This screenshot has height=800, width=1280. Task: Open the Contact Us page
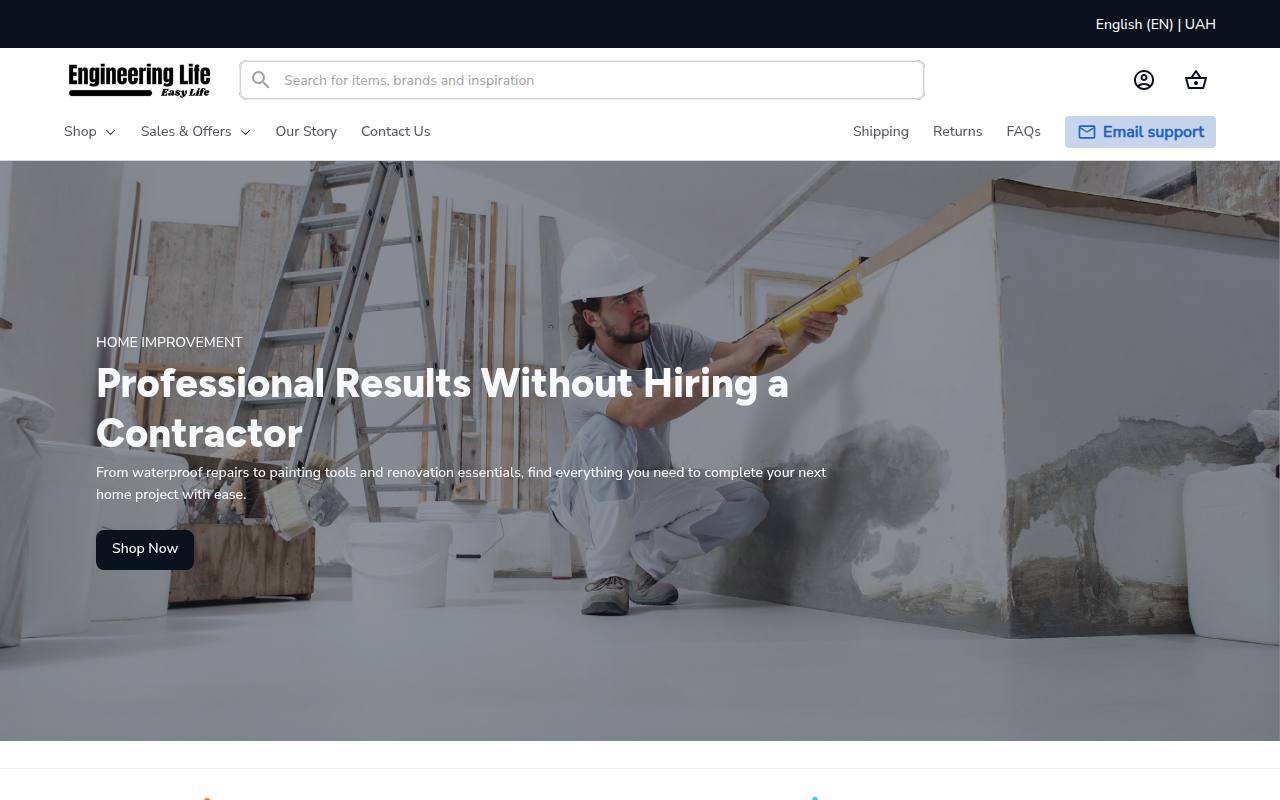pos(396,131)
